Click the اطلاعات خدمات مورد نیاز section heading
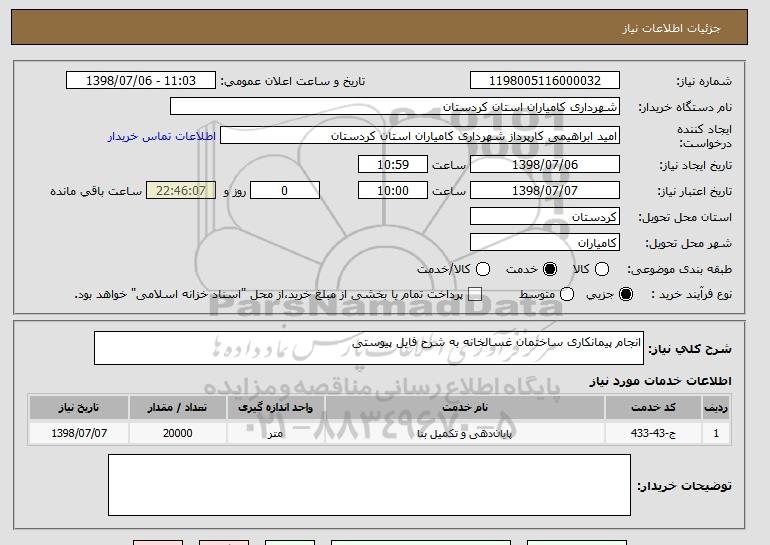This screenshot has width=770, height=545. tap(660, 381)
